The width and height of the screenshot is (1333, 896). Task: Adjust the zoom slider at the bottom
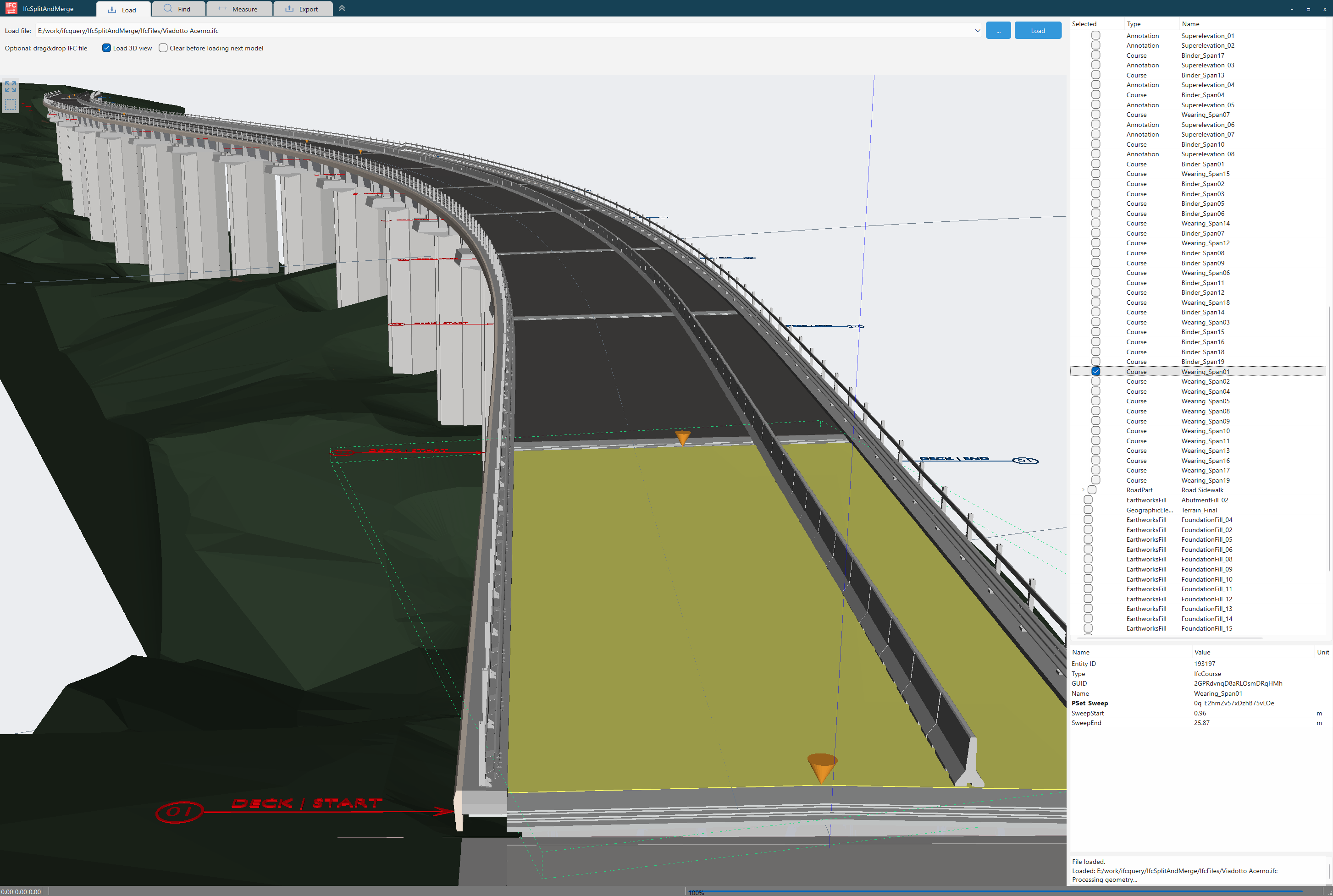click(x=1006, y=892)
